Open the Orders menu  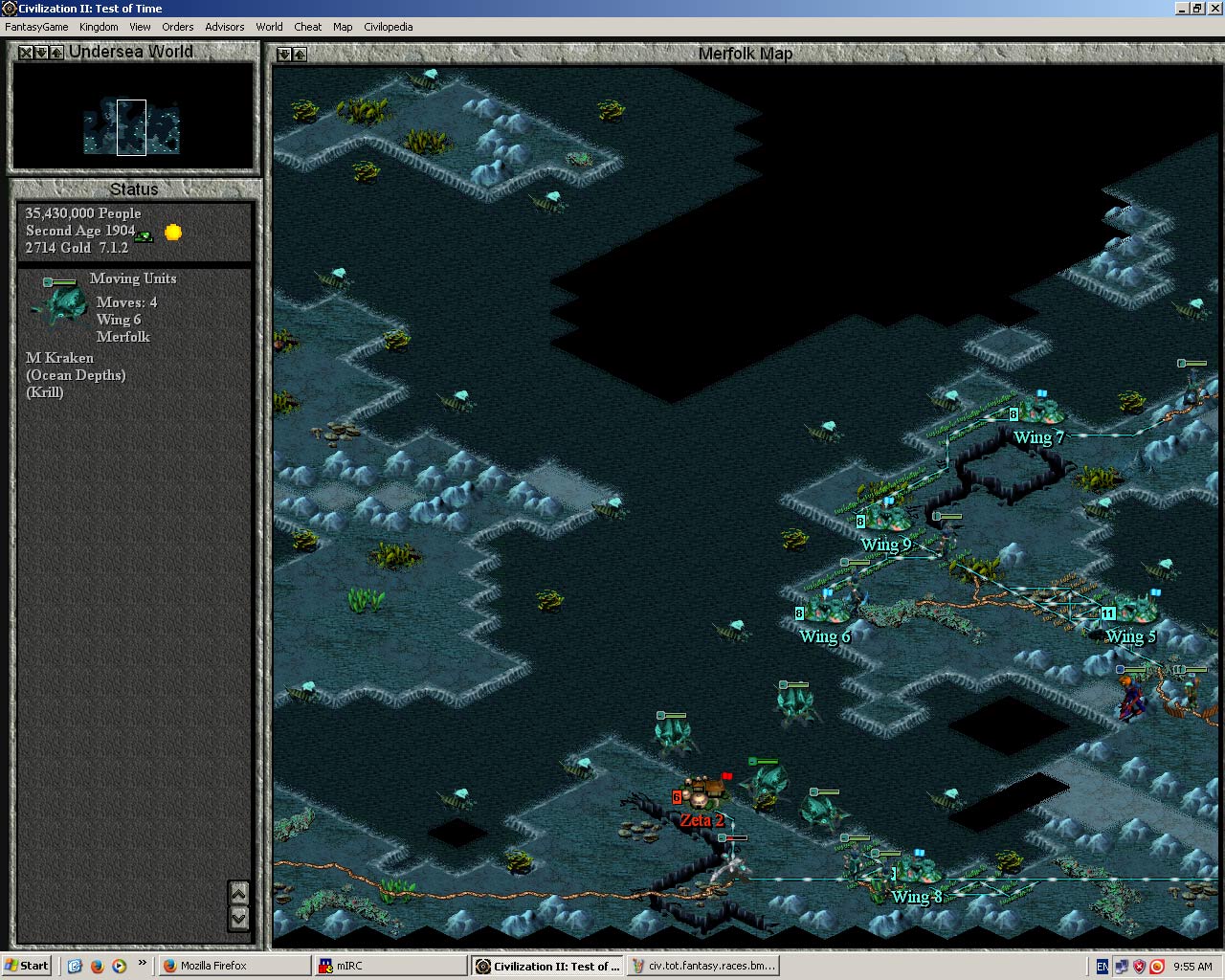178,27
